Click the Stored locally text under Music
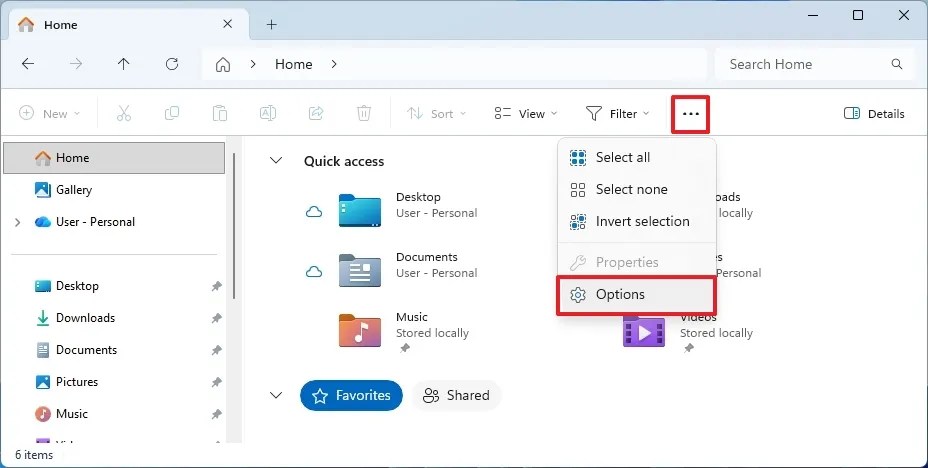The image size is (928, 468). pyautogui.click(x=432, y=333)
